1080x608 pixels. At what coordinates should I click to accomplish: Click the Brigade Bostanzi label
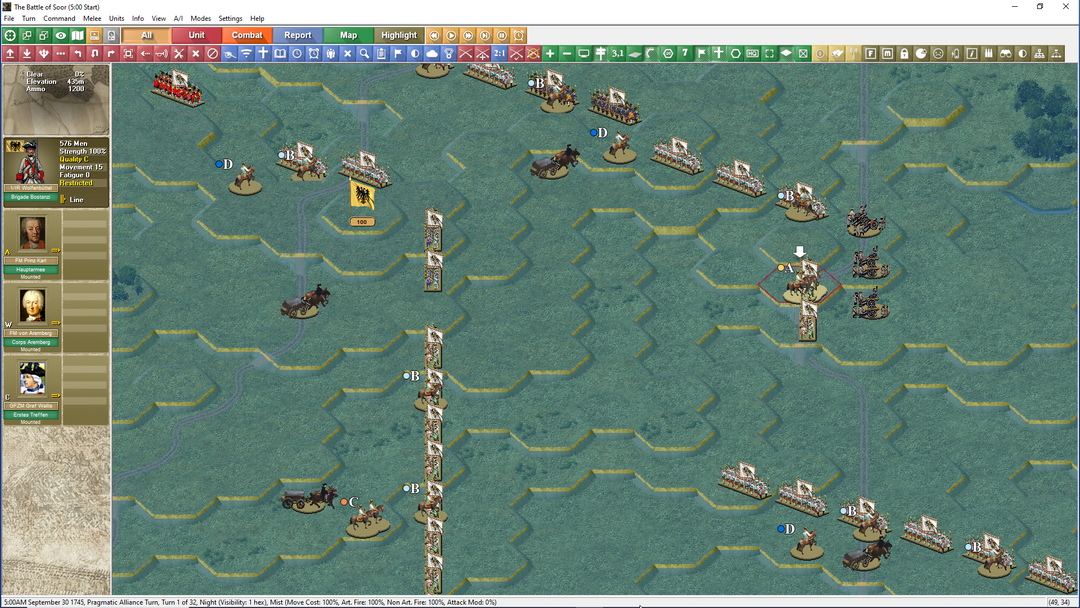coord(30,198)
